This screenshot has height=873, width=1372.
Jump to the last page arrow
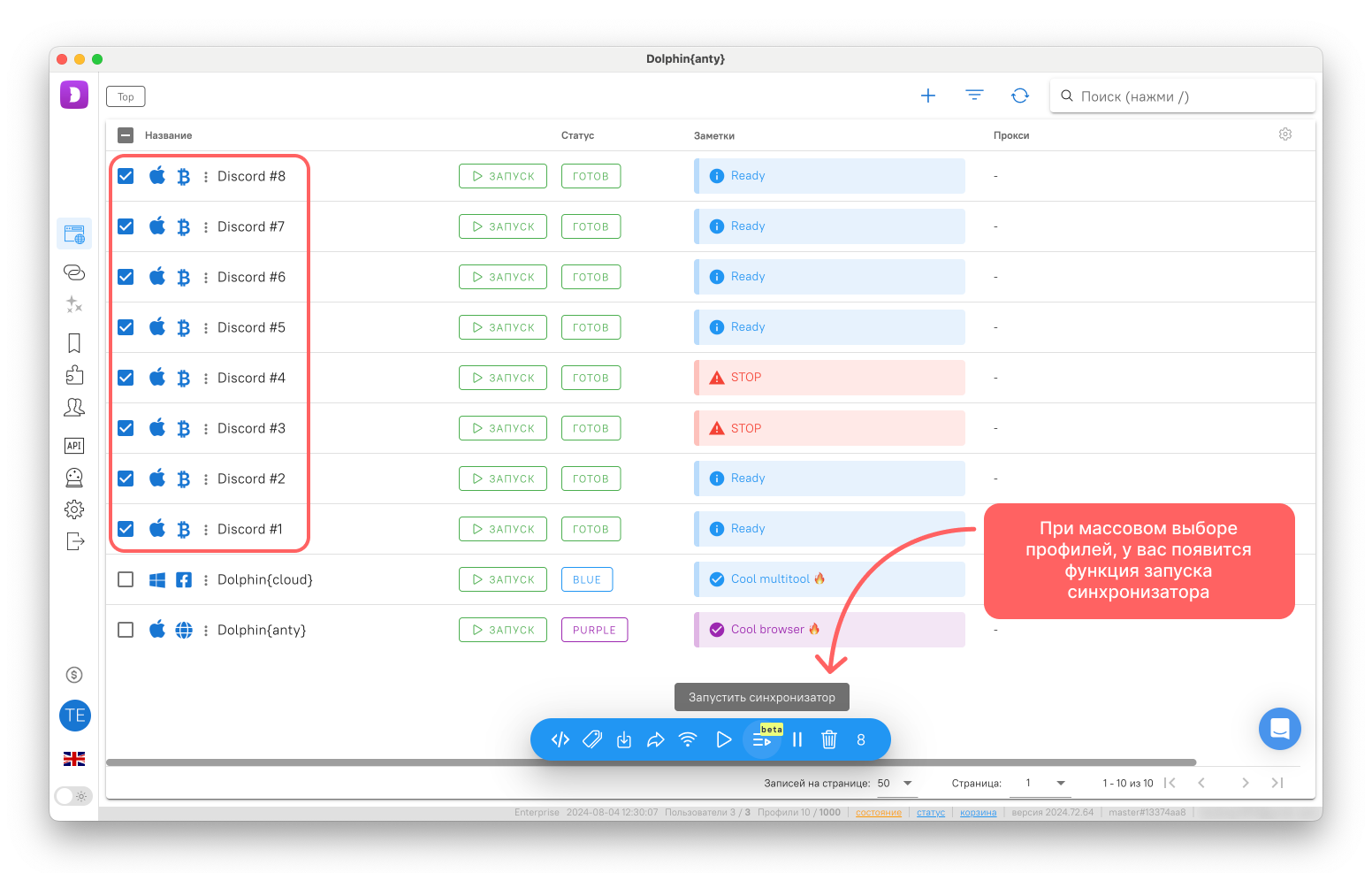click(1277, 783)
